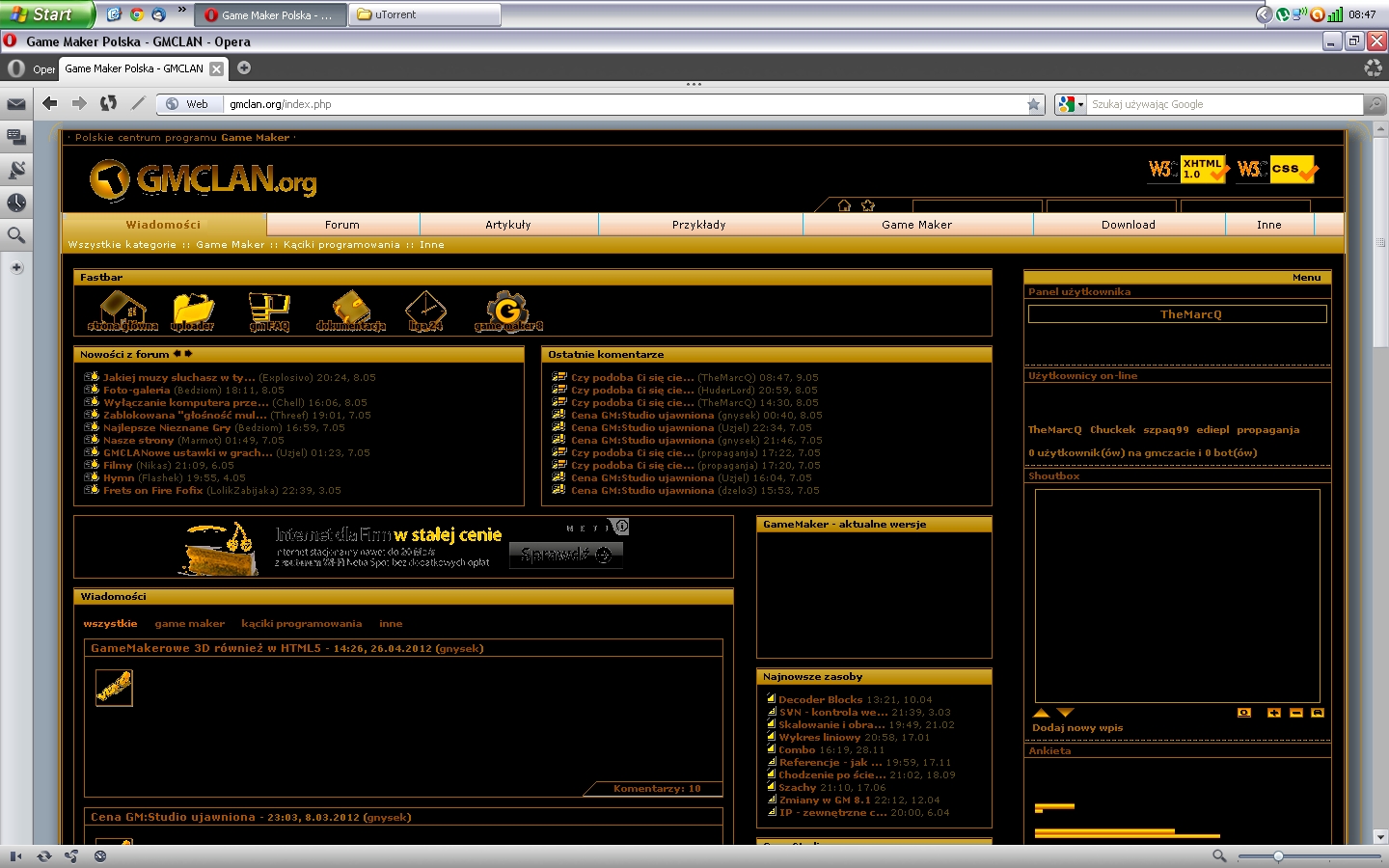Open the Forum navigation tab
The image size is (1389, 868).
point(341,225)
